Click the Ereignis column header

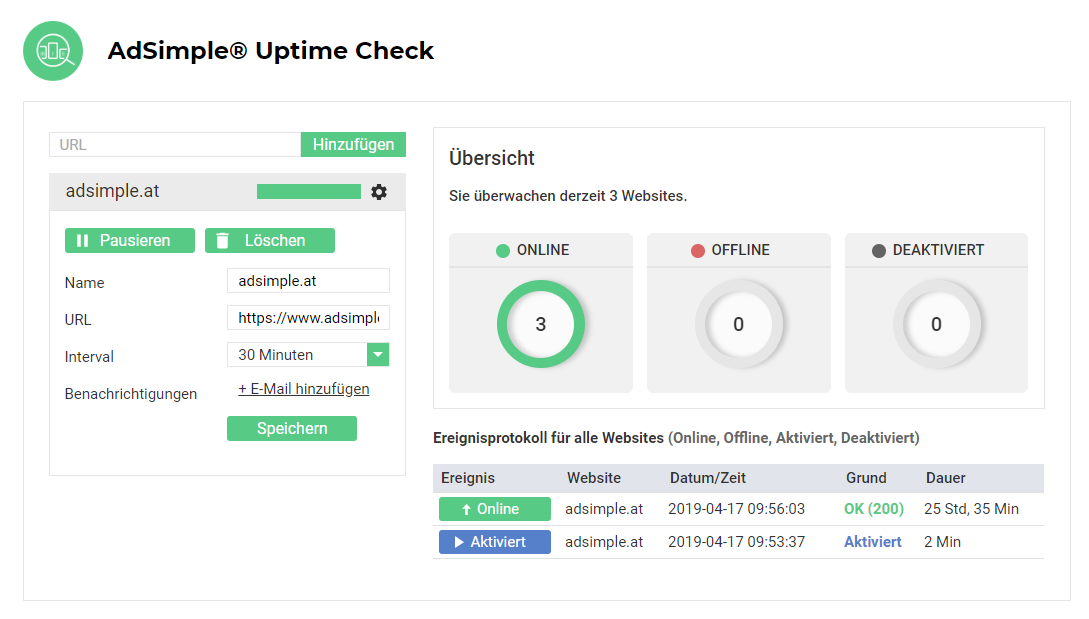pyautogui.click(x=468, y=478)
